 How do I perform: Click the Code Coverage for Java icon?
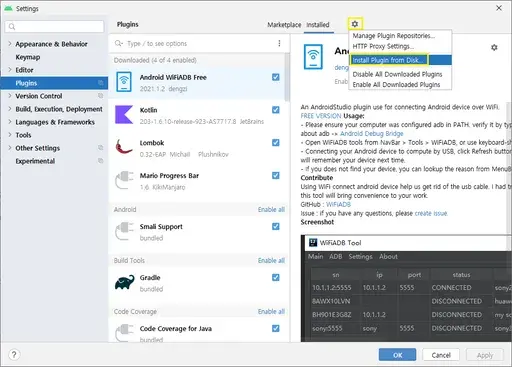124,333
